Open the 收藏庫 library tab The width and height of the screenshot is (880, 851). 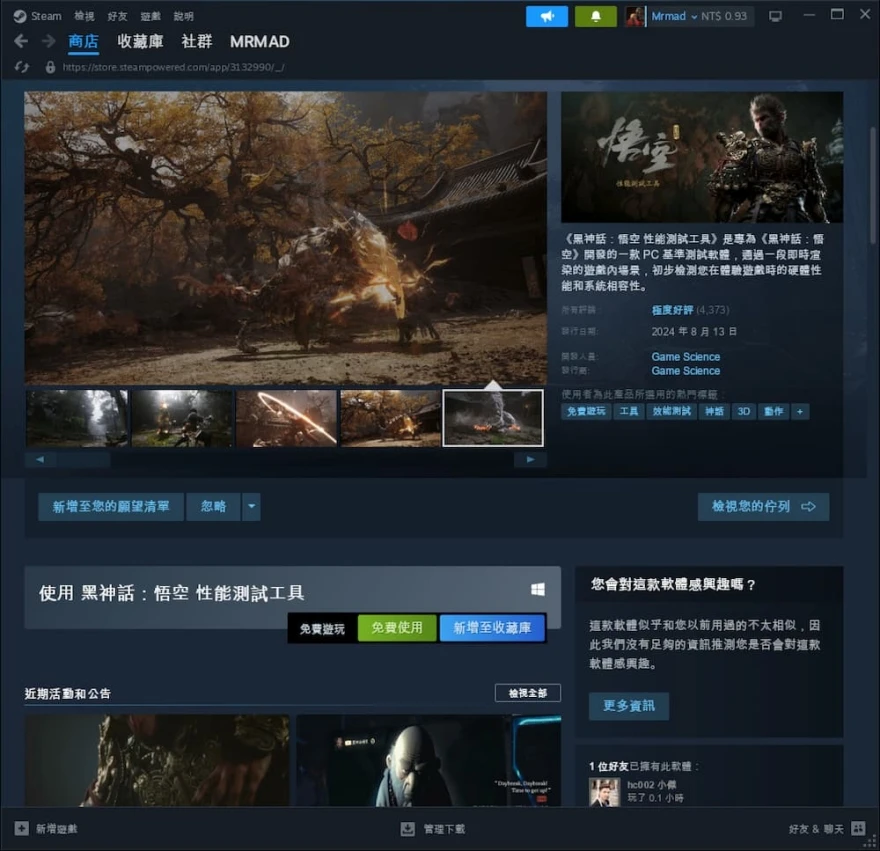tap(140, 41)
